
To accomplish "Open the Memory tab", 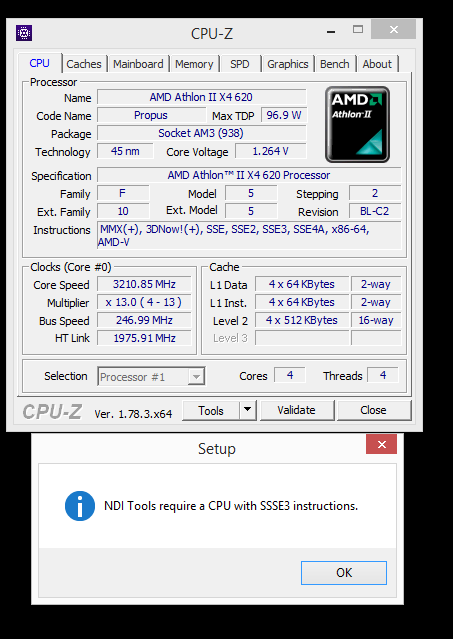I will point(194,64).
